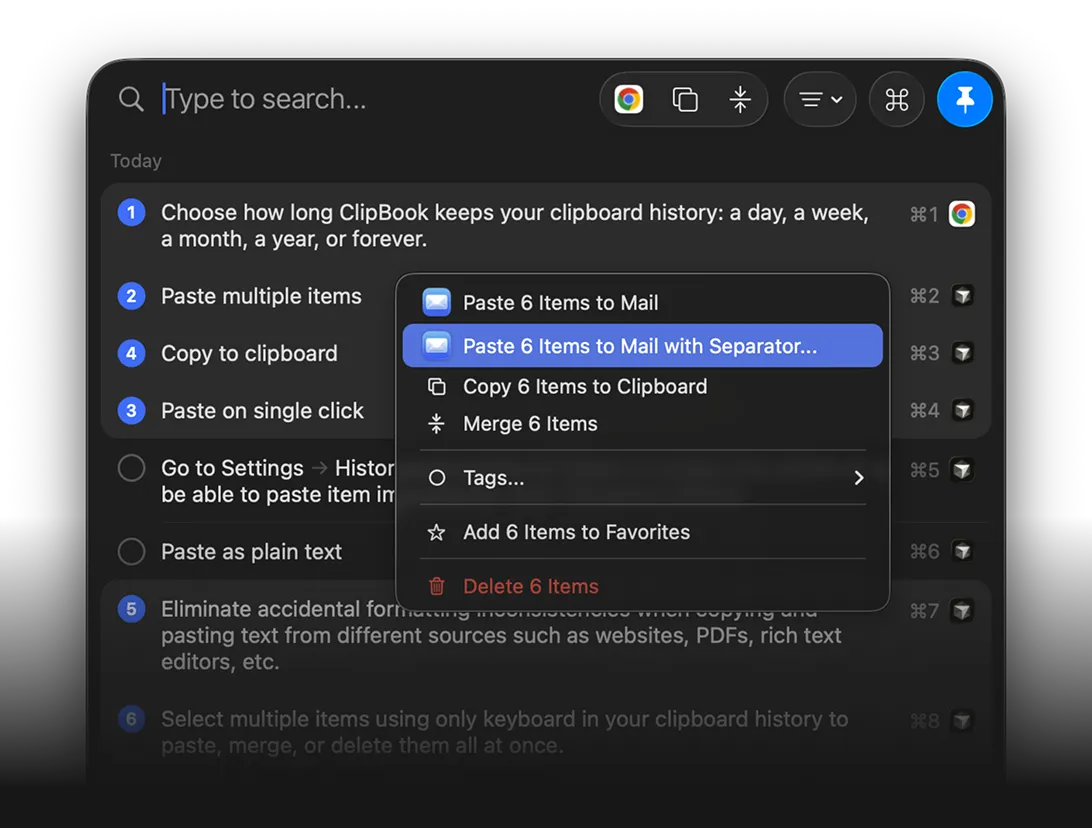The image size is (1092, 828).
Task: Click the search magnifier icon
Action: click(131, 99)
